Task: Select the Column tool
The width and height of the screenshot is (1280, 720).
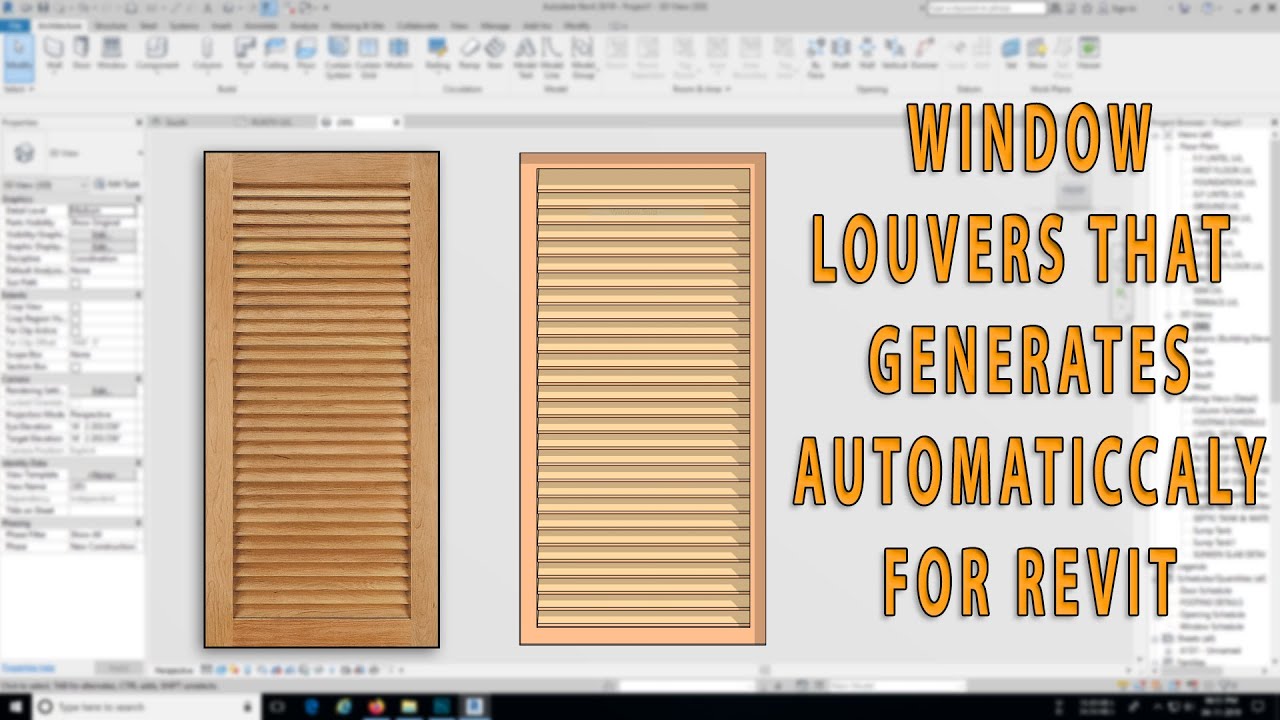Action: [207, 53]
